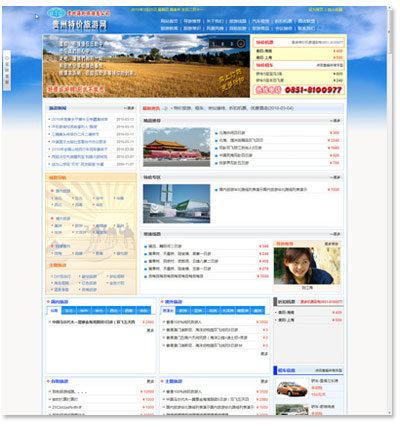Open the first navigation link in the top menu
Viewport: 400px width, 427px height.
[169, 21]
